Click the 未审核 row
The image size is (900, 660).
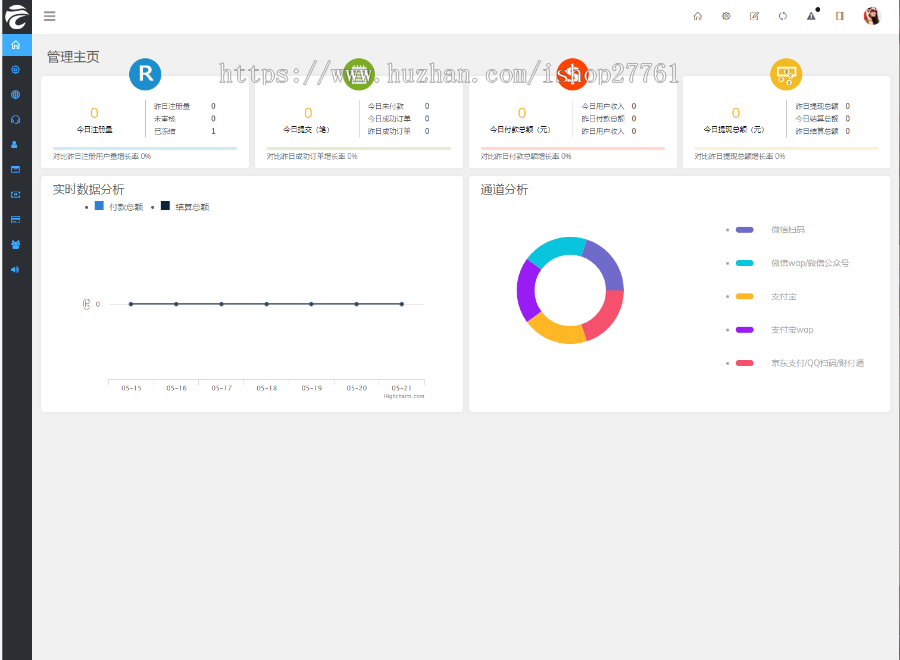click(185, 119)
